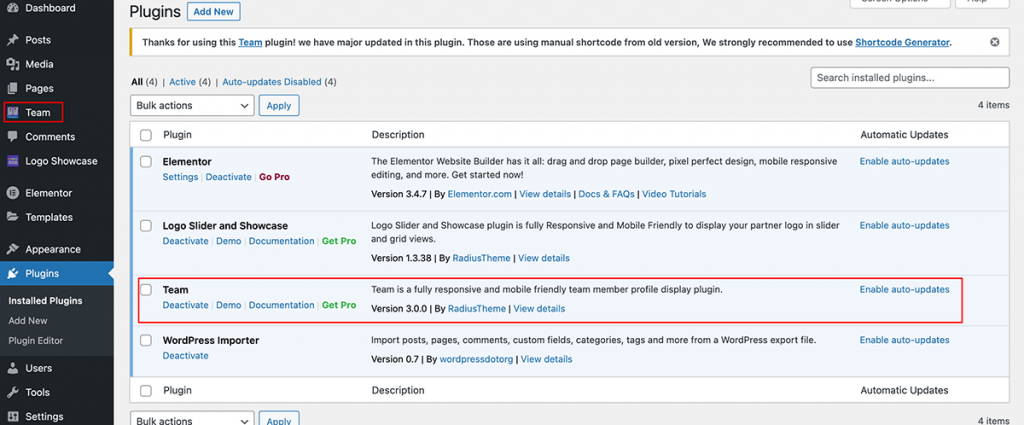The width and height of the screenshot is (1024, 425).
Task: Open the Posts menu
Action: click(38, 40)
